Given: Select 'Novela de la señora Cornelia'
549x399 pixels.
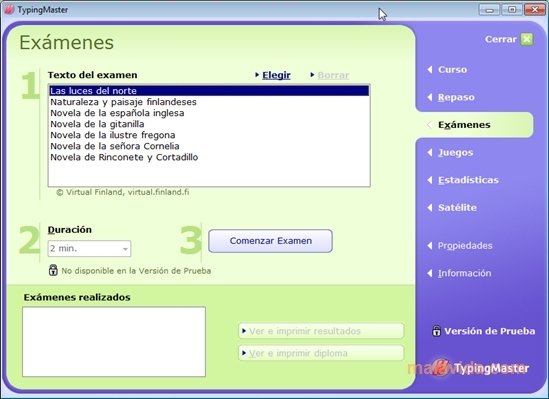Looking at the screenshot, I should 209,146.
